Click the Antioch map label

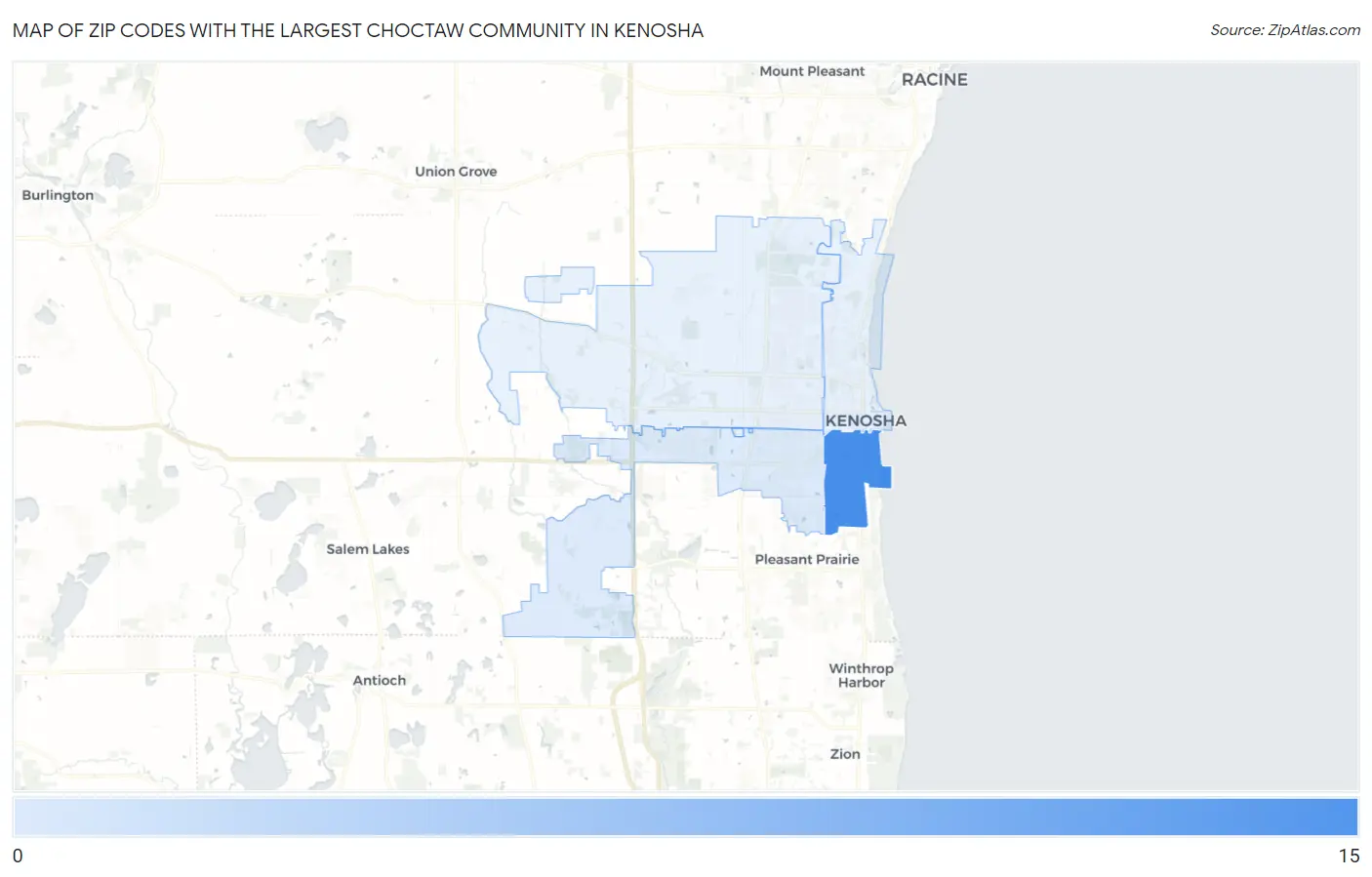(380, 681)
